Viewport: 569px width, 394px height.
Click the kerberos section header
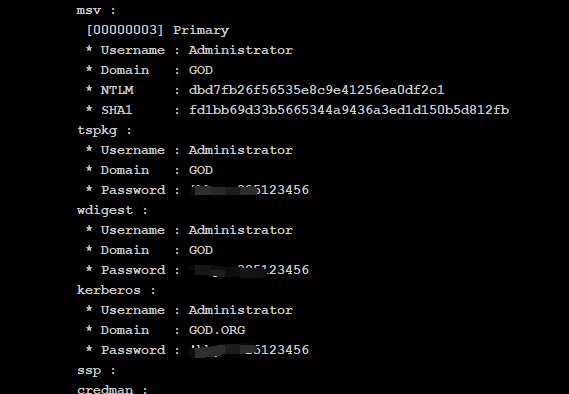click(x=116, y=290)
